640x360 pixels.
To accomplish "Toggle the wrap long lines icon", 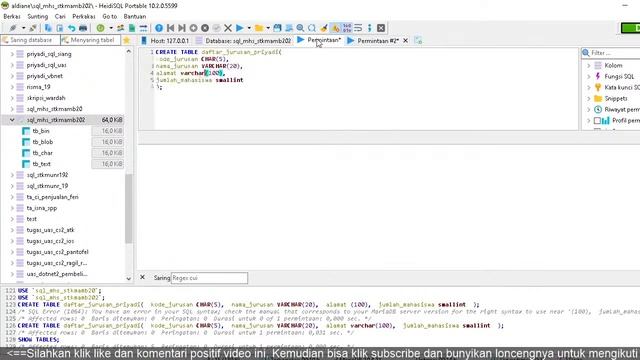I will coord(358,28).
